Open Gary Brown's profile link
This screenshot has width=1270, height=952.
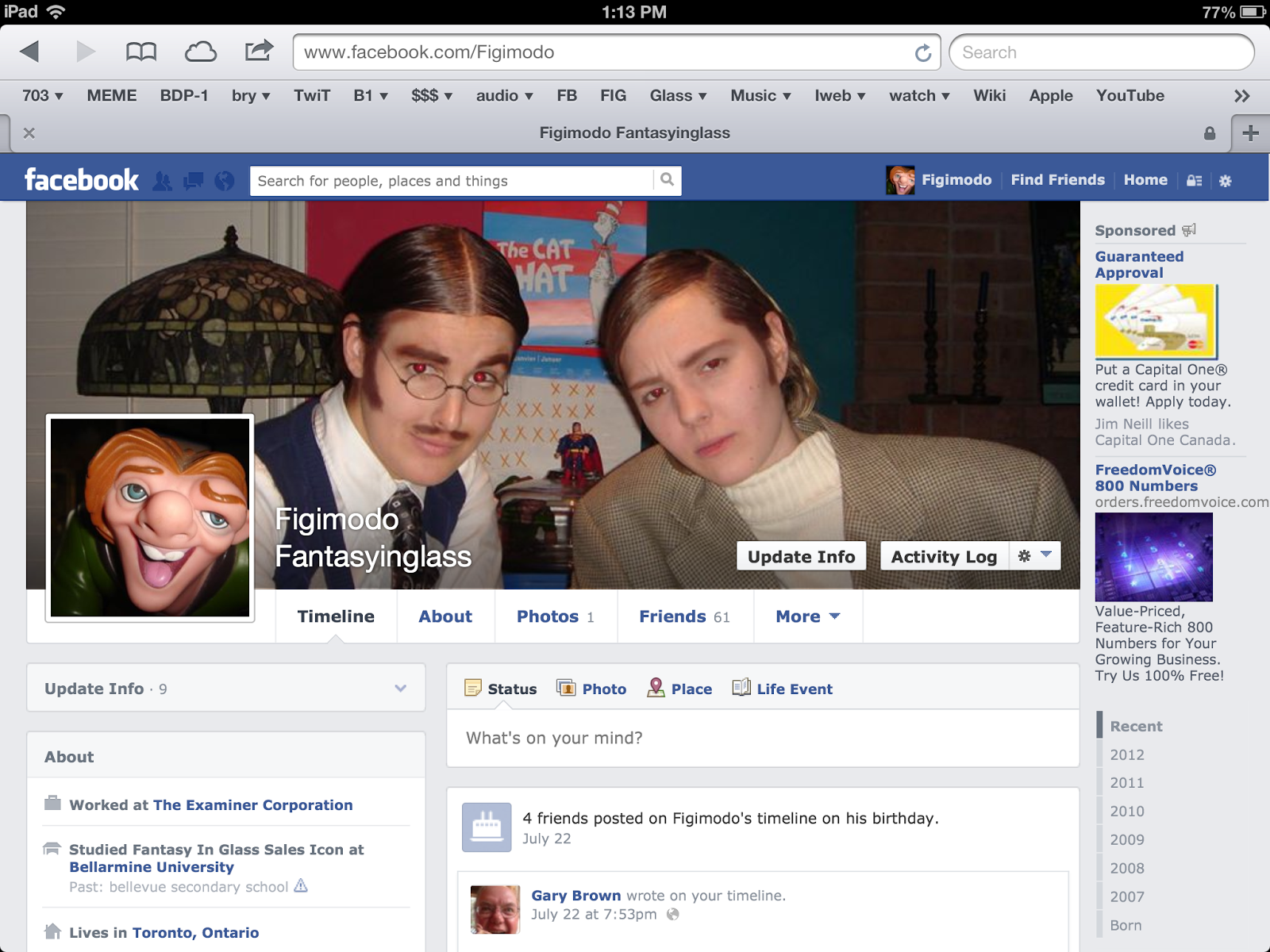(x=576, y=895)
